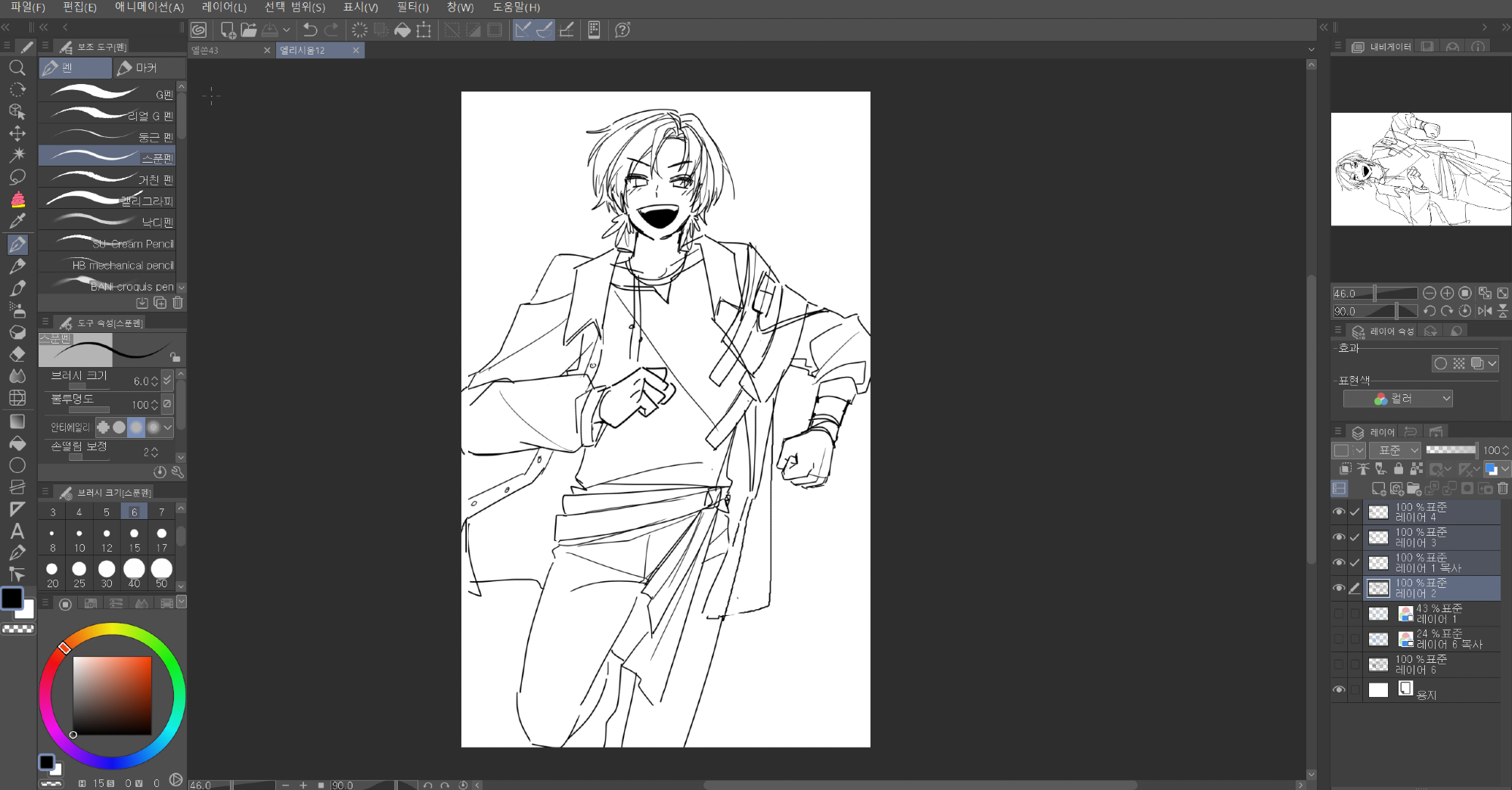Image resolution: width=1512 pixels, height=790 pixels.
Task: Pick the Eyedropper tool
Action: [x=17, y=221]
